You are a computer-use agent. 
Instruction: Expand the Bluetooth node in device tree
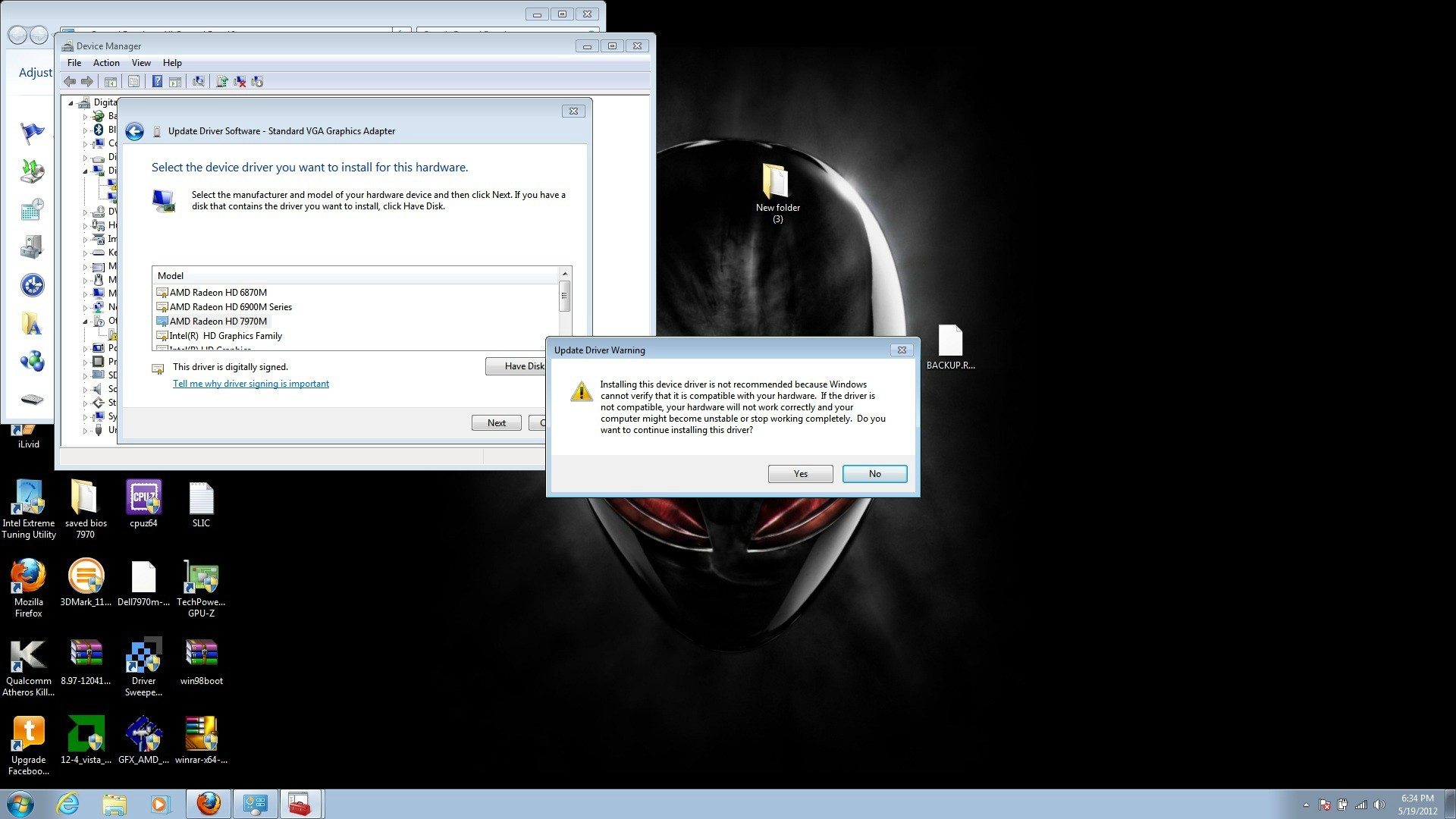85,130
